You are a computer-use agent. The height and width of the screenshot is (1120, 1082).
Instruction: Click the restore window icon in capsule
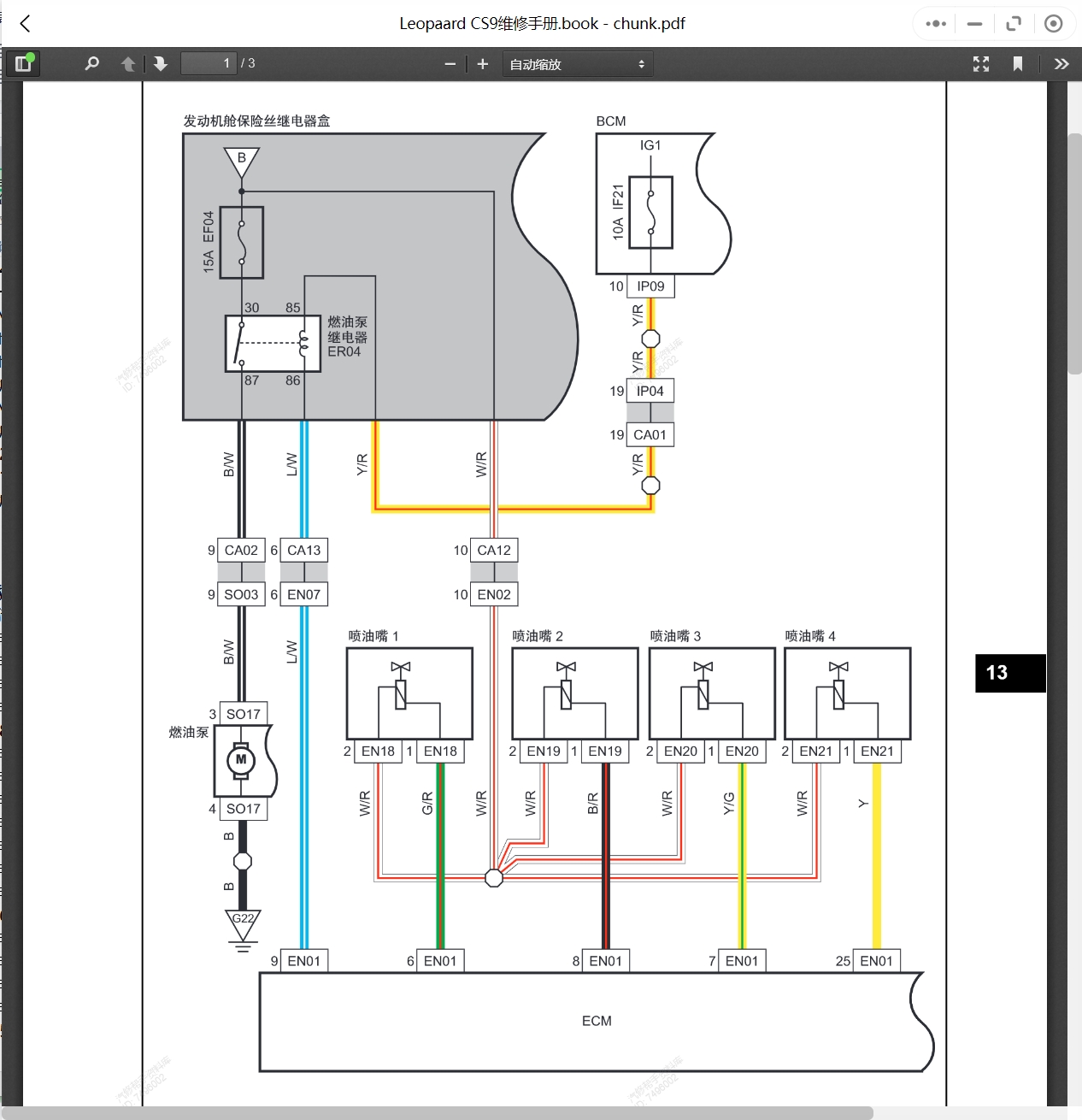pyautogui.click(x=1014, y=24)
